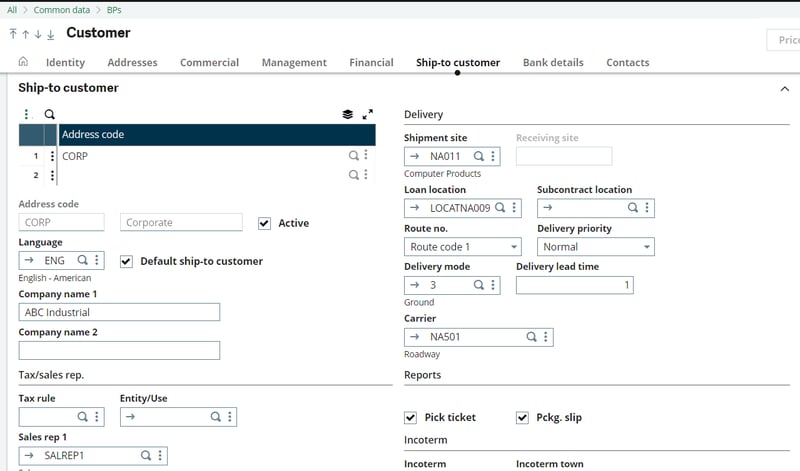Screen dimensions: 800x471
Task: Click search icon in Sales rep 1 field
Action: (x=146, y=455)
